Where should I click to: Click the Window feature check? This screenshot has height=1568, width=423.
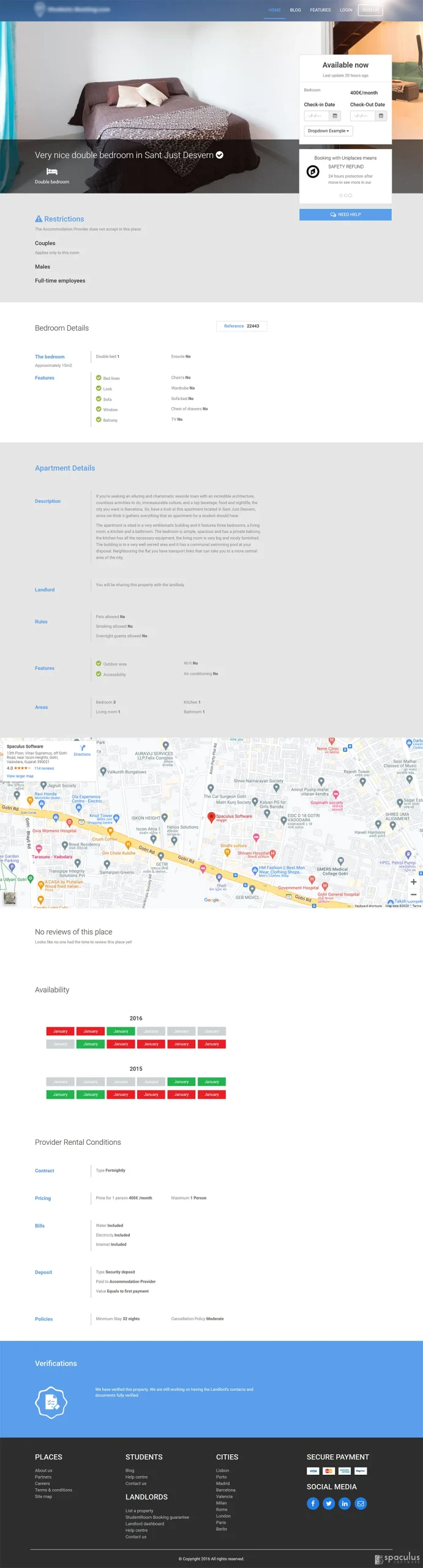(99, 409)
